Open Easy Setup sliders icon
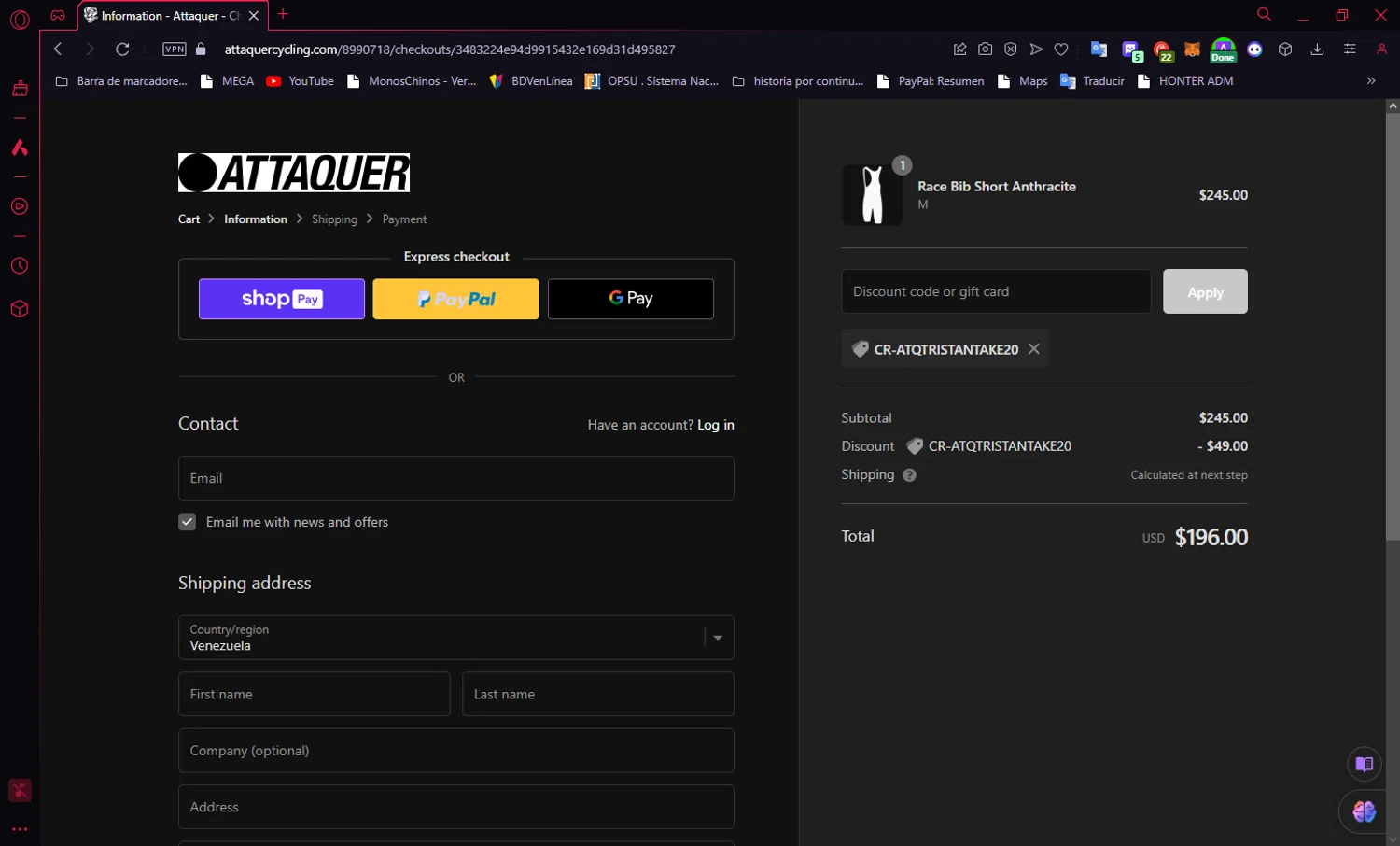This screenshot has height=846, width=1400. pos(1350,49)
